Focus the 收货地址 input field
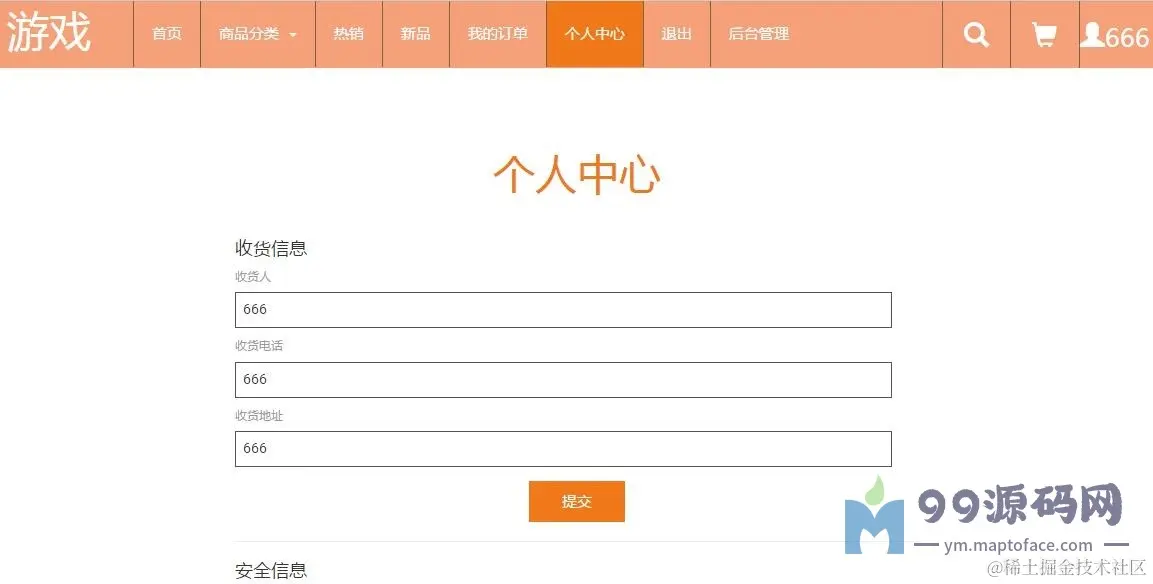Viewport: 1153px width, 584px height. click(563, 449)
